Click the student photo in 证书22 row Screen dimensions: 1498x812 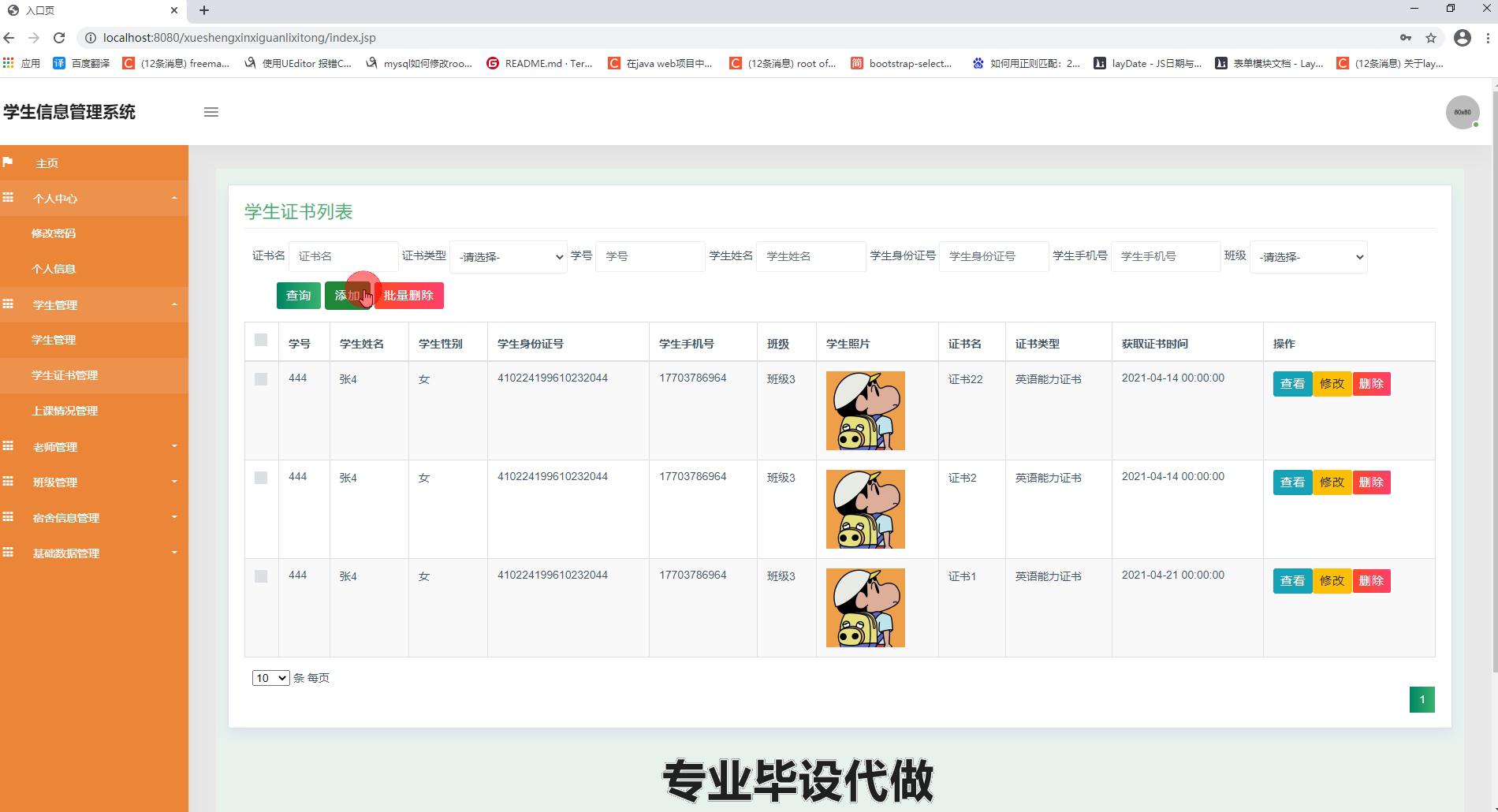[865, 411]
